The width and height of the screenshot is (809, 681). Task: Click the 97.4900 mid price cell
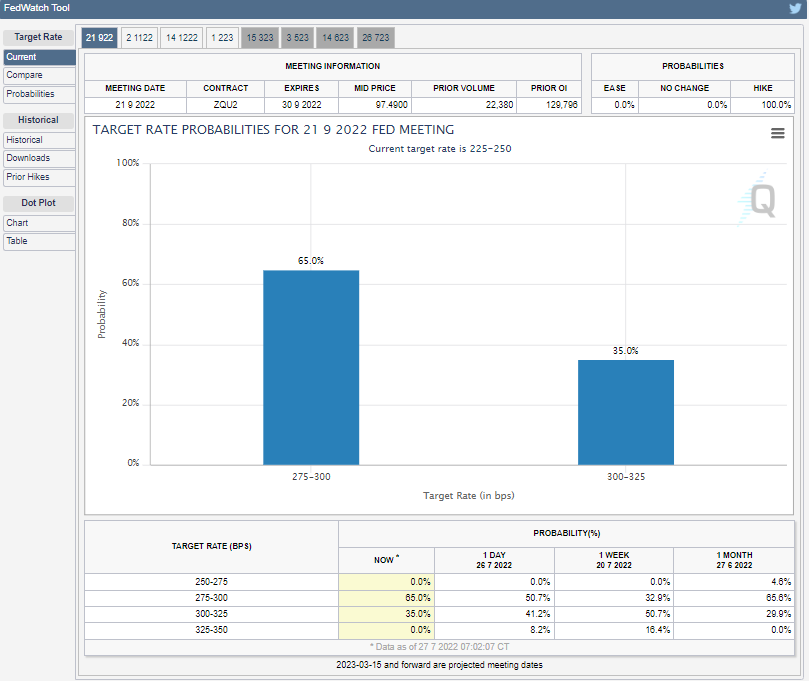click(375, 105)
